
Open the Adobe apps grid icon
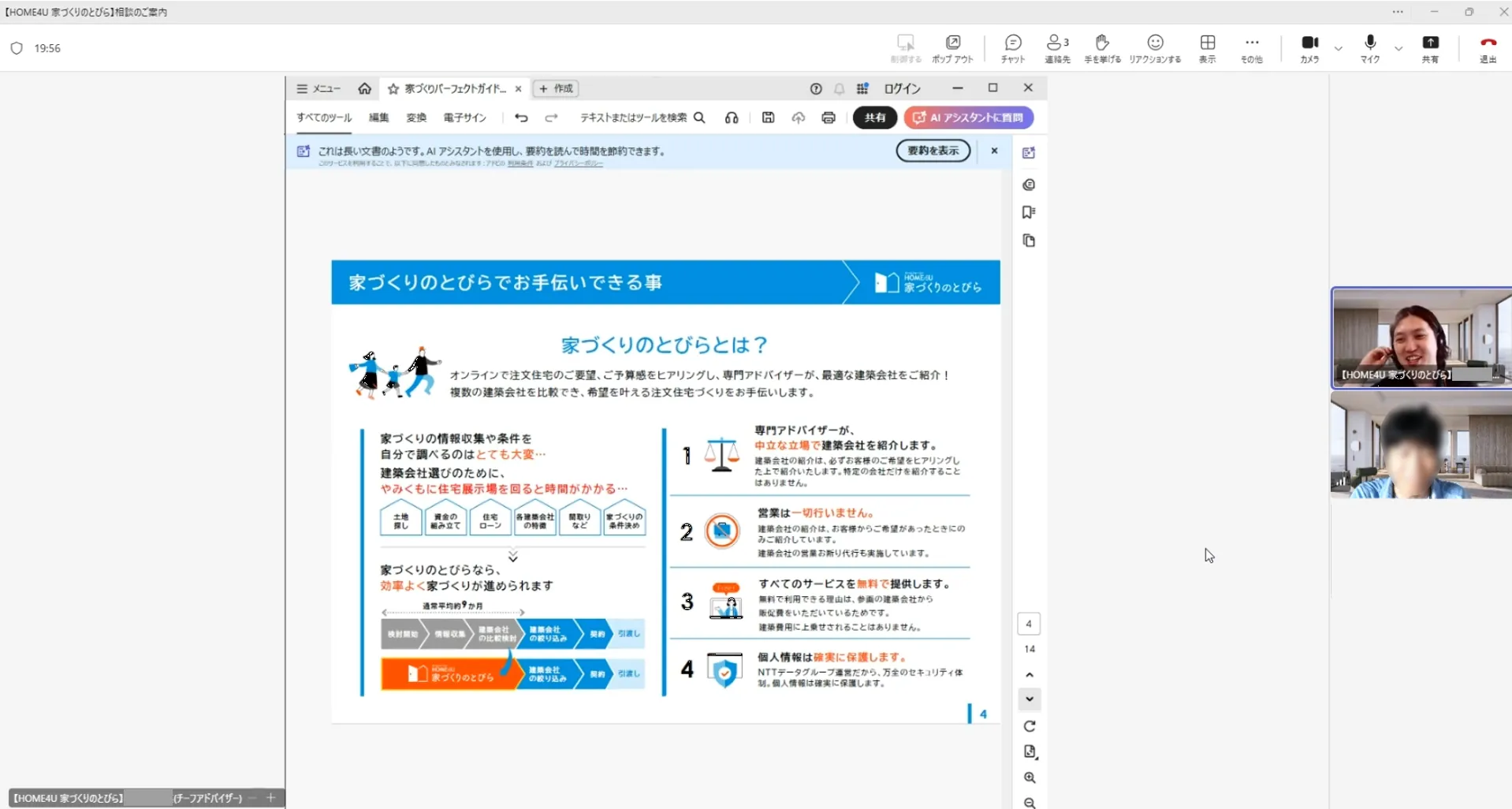tap(862, 88)
